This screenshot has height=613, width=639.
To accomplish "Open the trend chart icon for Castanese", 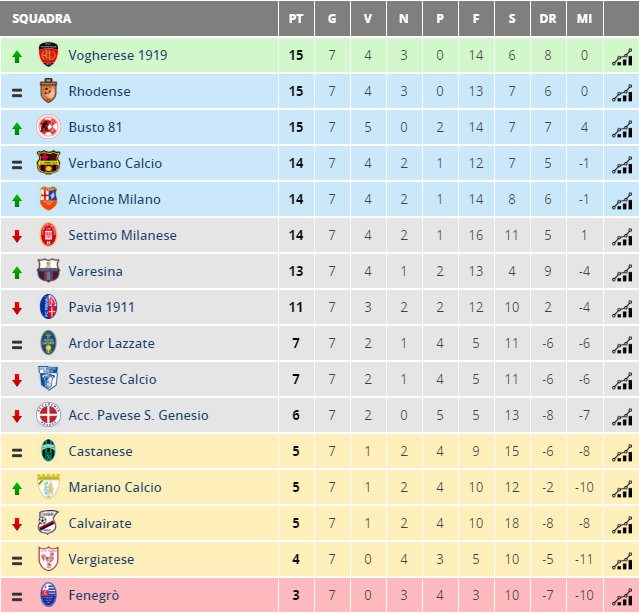I will pyautogui.click(x=622, y=453).
